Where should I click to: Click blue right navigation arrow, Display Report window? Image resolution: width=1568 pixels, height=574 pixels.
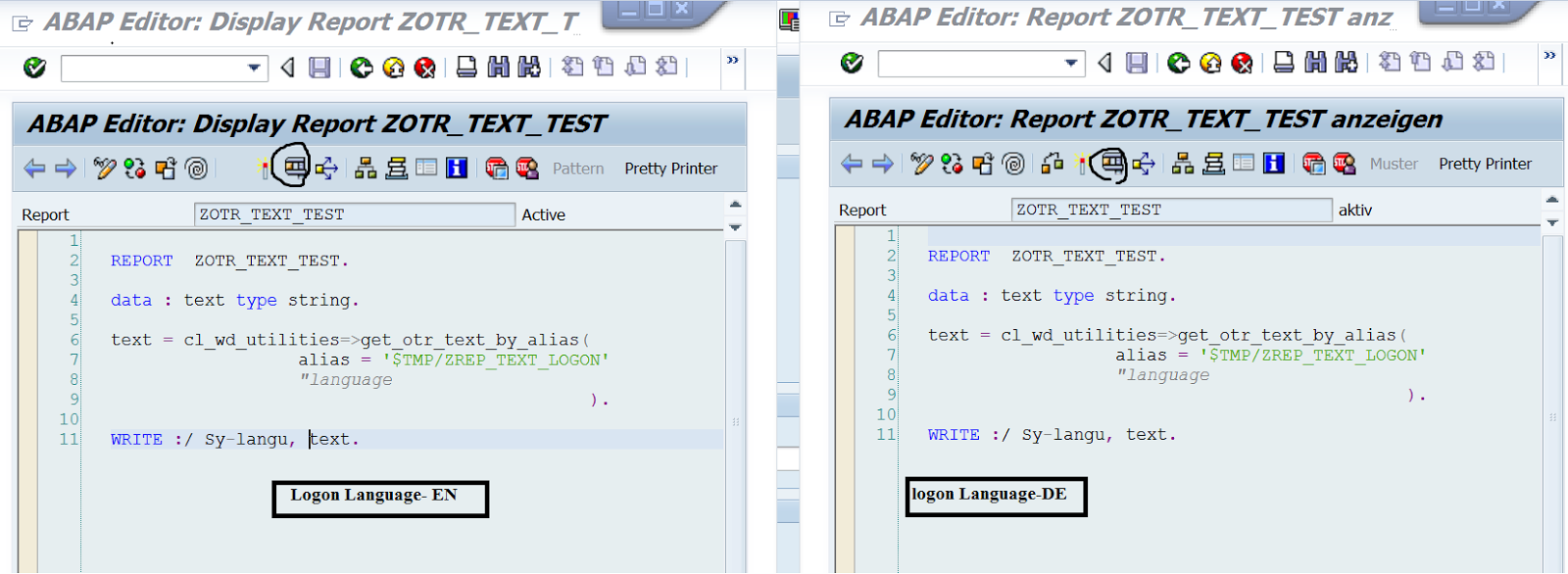pos(66,168)
